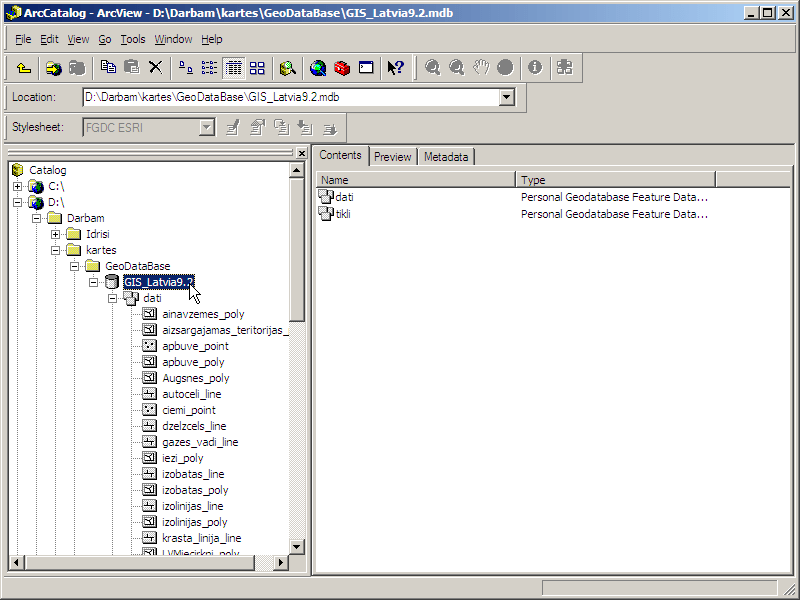Click the Disconnect From Folder icon
The height and width of the screenshot is (600, 800).
tap(77, 68)
